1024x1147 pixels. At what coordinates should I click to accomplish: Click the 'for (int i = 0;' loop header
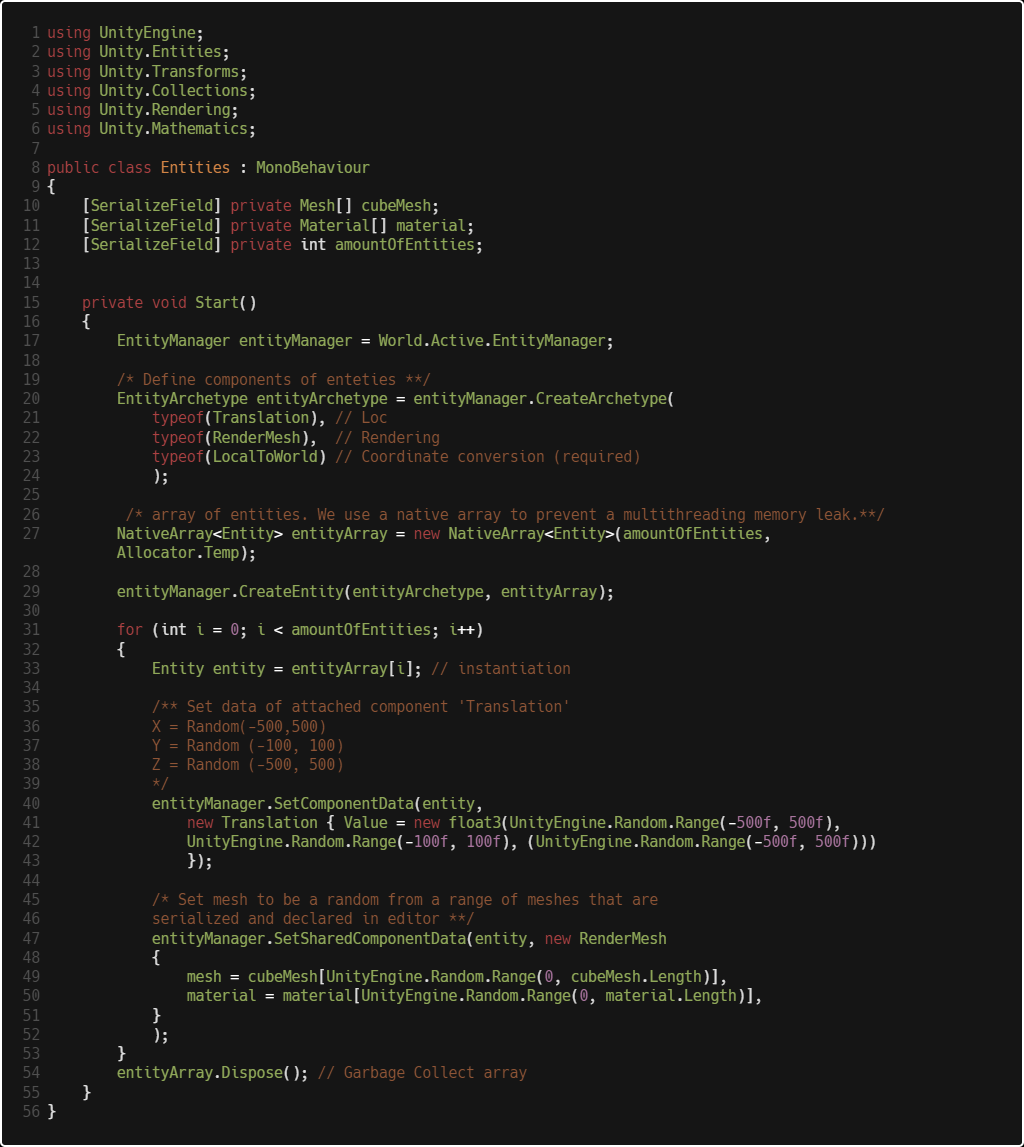(x=300, y=630)
